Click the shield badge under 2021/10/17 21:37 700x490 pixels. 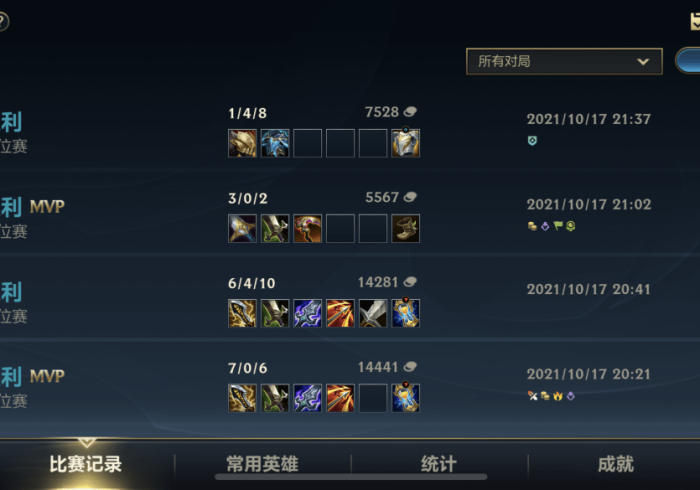point(532,141)
